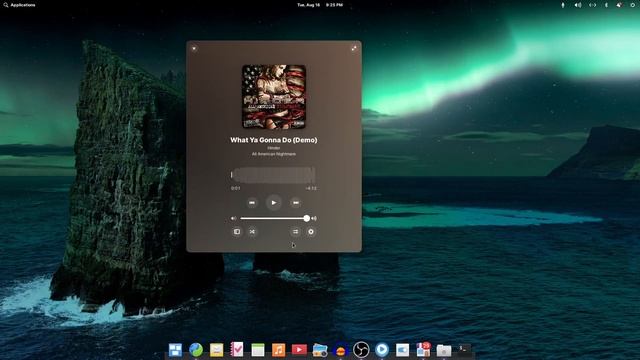
Task: Open AppCenter with the update badge
Action: tap(423, 349)
